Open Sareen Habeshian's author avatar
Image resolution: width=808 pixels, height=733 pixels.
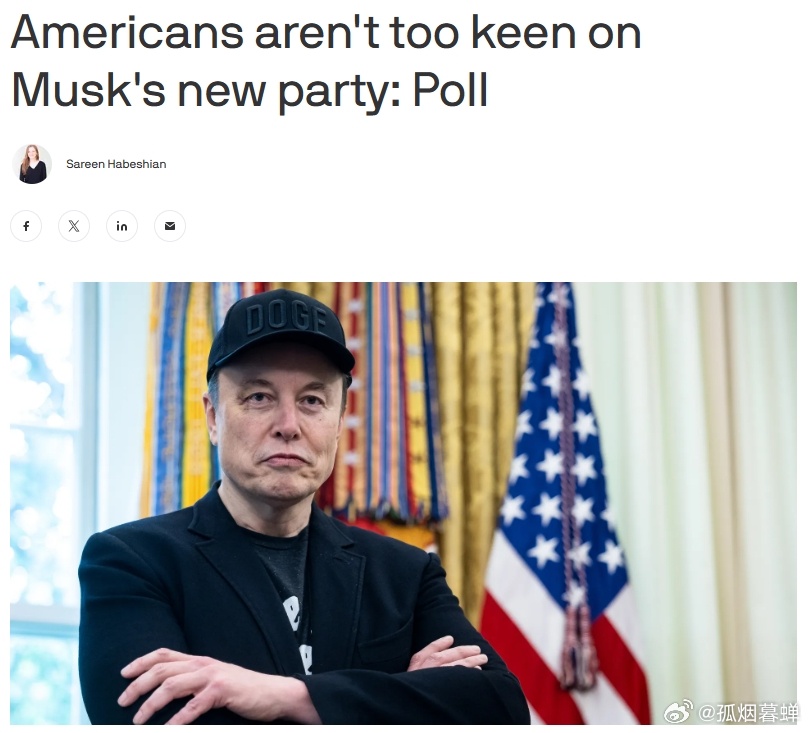pyautogui.click(x=32, y=164)
